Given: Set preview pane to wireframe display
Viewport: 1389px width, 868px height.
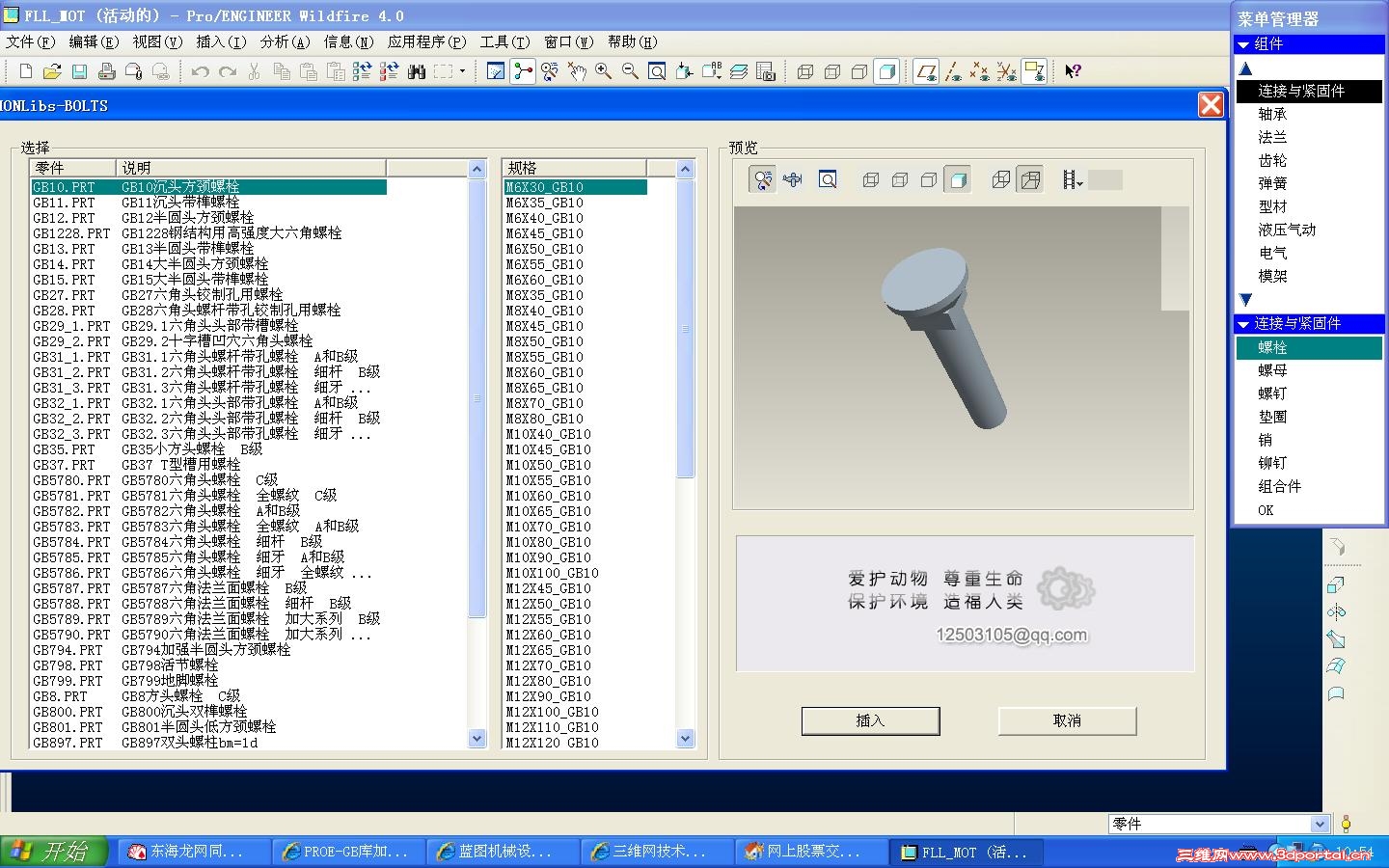Looking at the screenshot, I should click(871, 179).
